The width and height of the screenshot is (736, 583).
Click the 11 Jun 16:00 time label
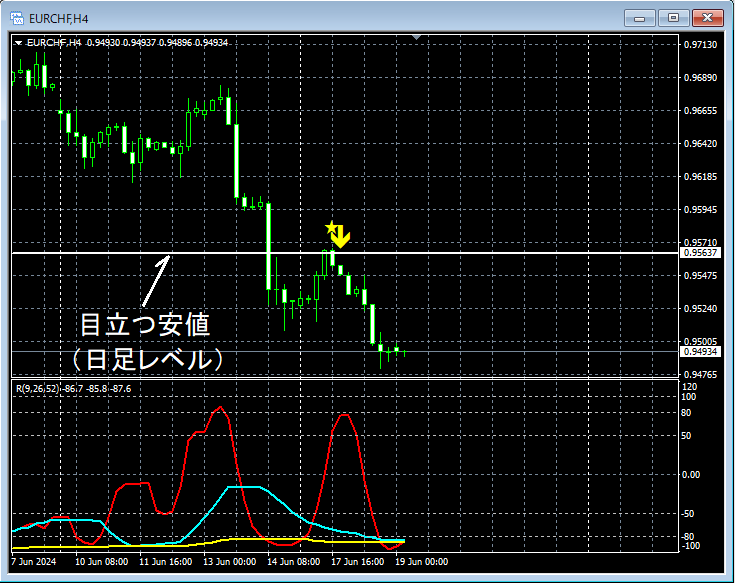(x=166, y=562)
